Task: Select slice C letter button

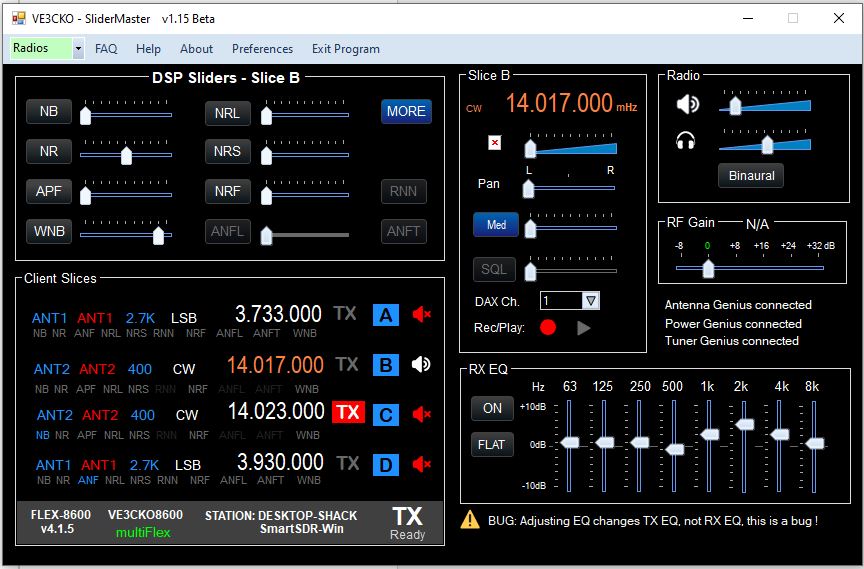Action: tap(386, 415)
